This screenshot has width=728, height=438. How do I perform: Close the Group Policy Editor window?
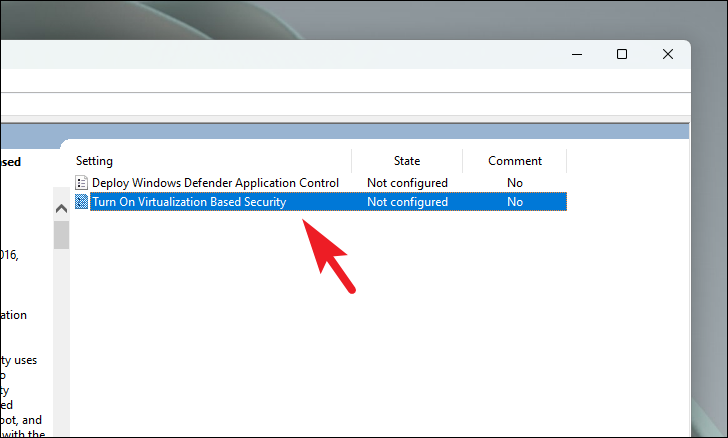668,54
